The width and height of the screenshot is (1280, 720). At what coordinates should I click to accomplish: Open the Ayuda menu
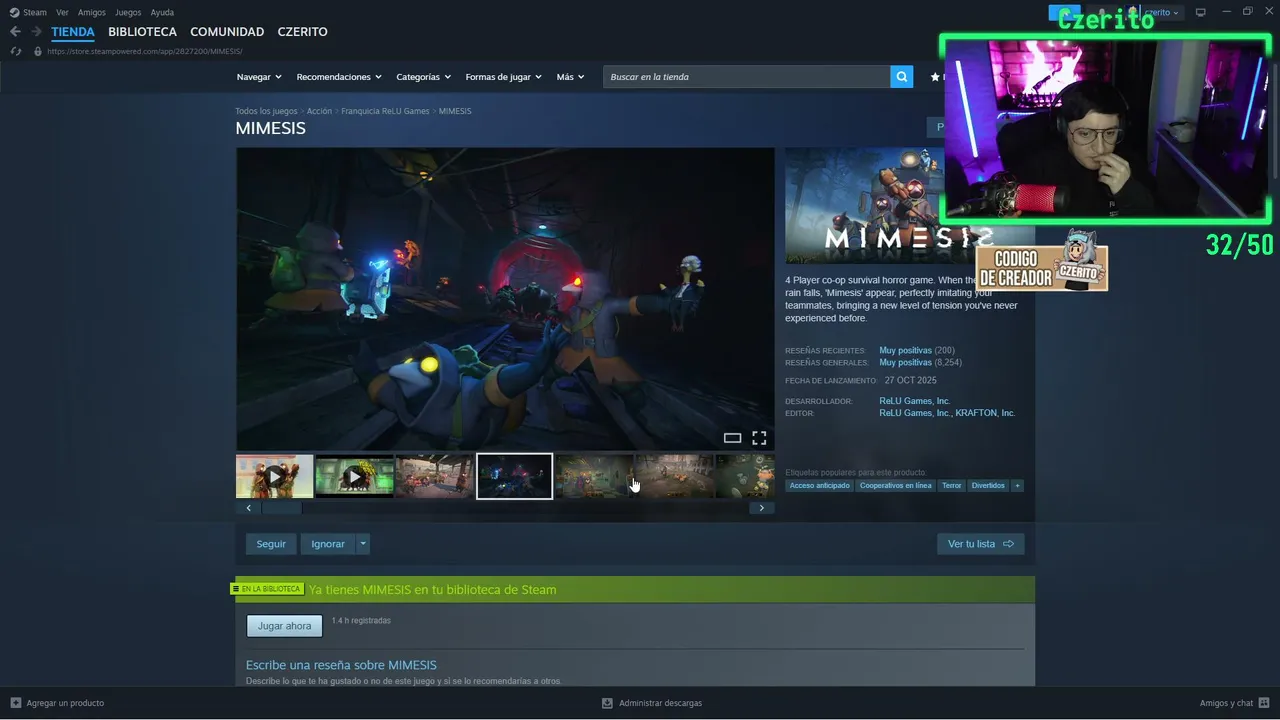coord(162,12)
